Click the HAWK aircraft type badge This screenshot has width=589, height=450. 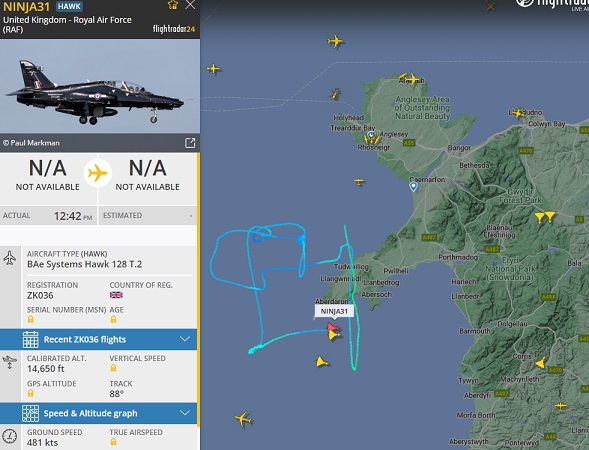click(x=69, y=6)
